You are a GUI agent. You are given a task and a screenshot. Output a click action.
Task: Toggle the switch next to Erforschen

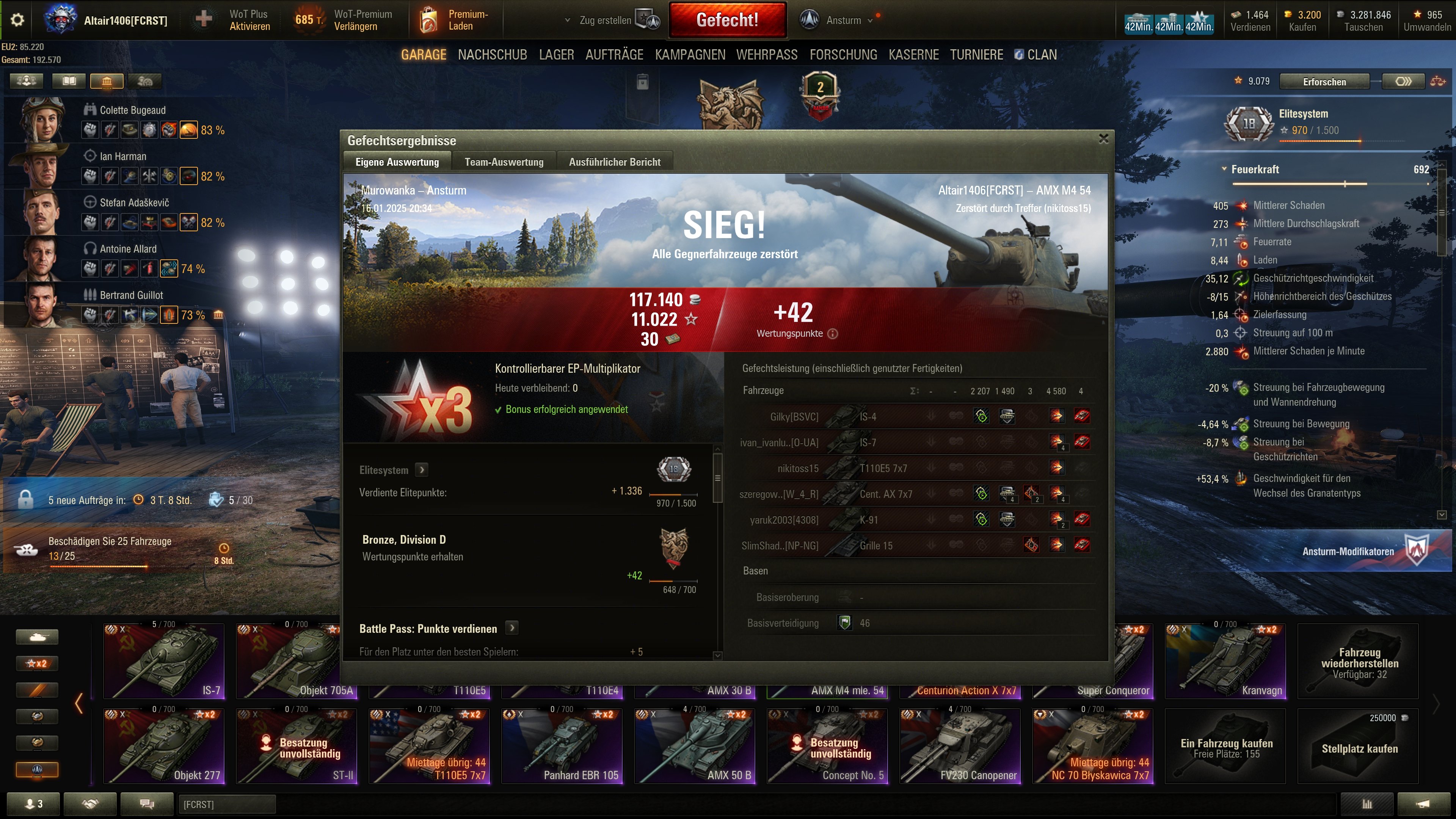point(1403,82)
